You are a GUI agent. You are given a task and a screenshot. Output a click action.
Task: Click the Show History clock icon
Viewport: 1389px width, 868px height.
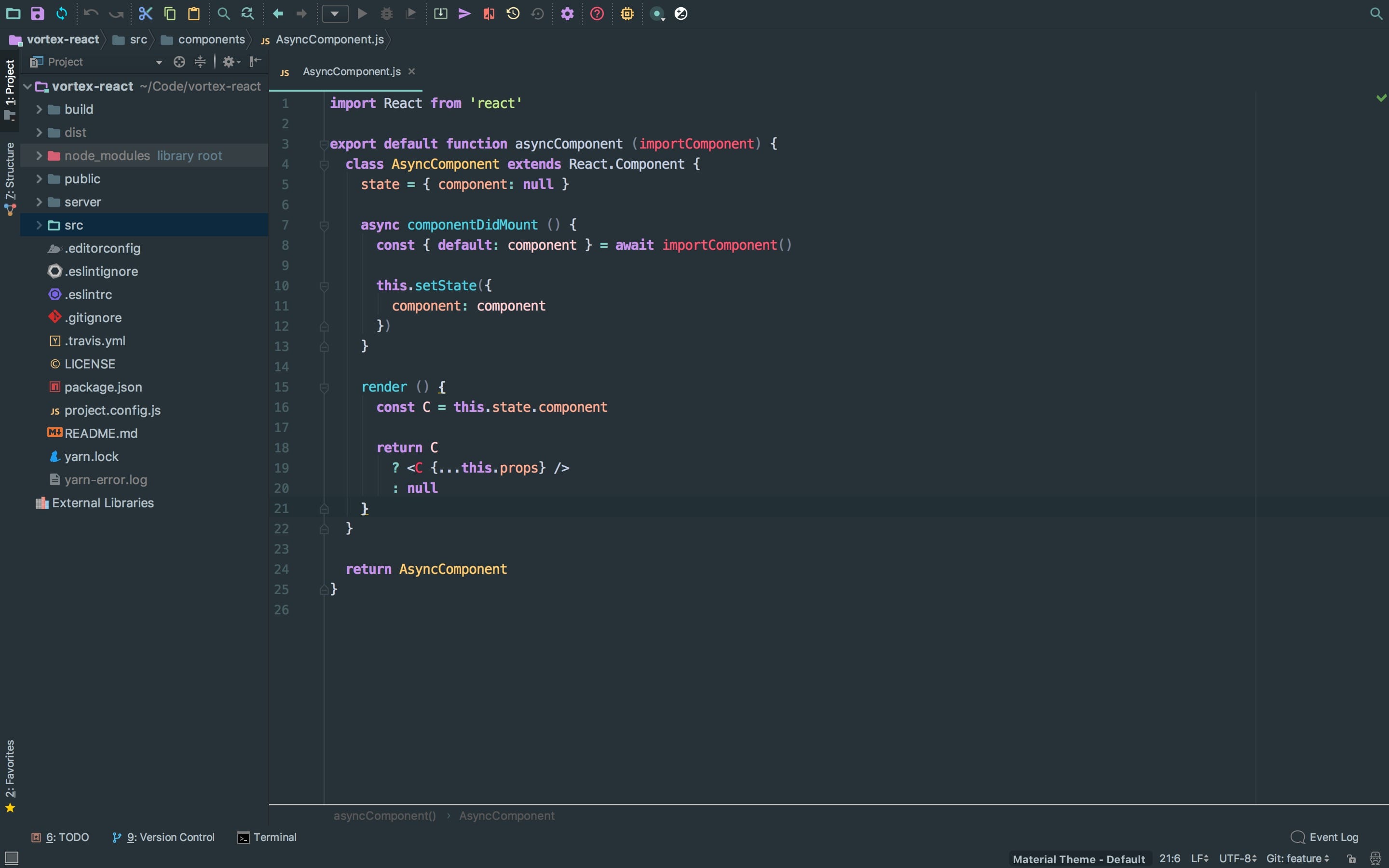tap(513, 14)
